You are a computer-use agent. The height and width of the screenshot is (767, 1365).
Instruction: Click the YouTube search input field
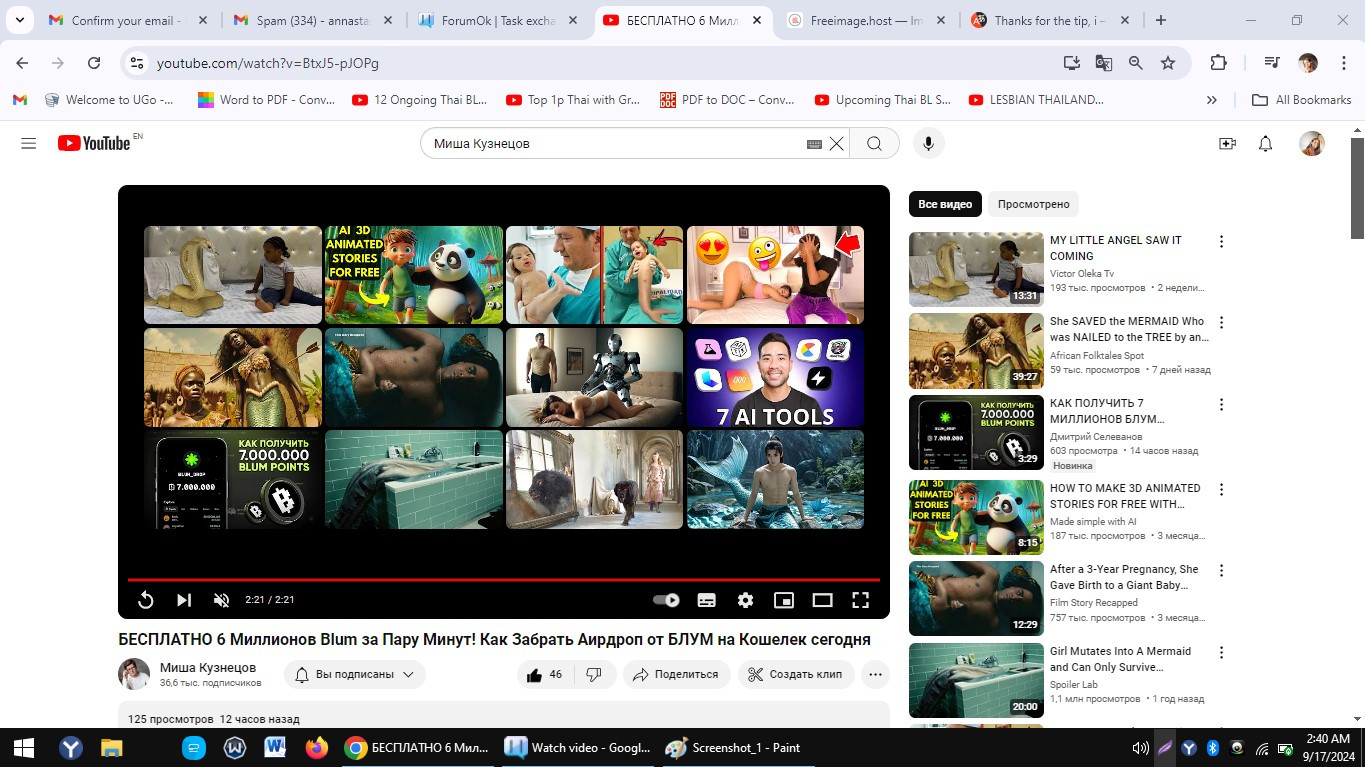tap(615, 143)
